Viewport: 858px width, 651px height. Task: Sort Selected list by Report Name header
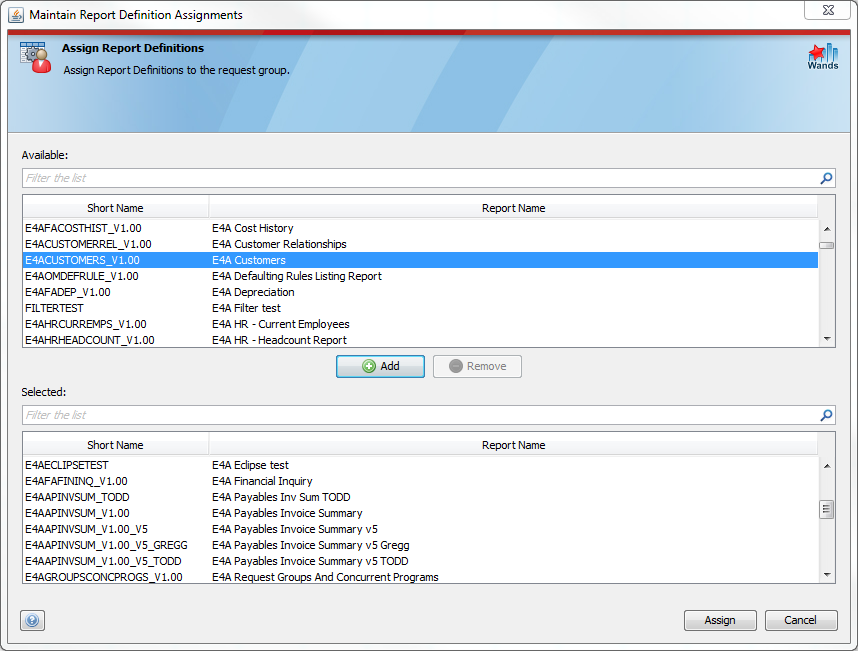[x=513, y=445]
